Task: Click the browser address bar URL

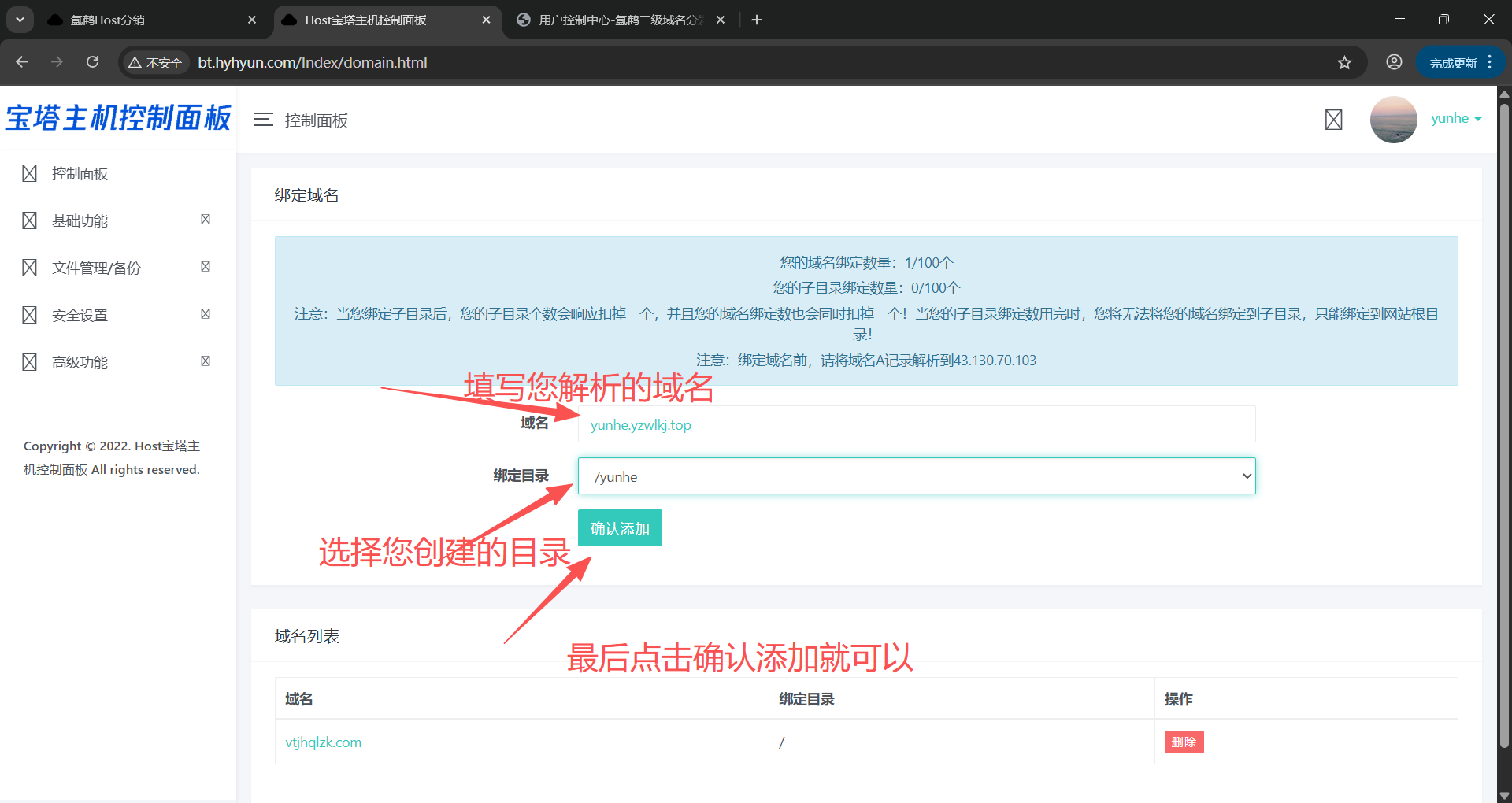Action: pos(313,62)
